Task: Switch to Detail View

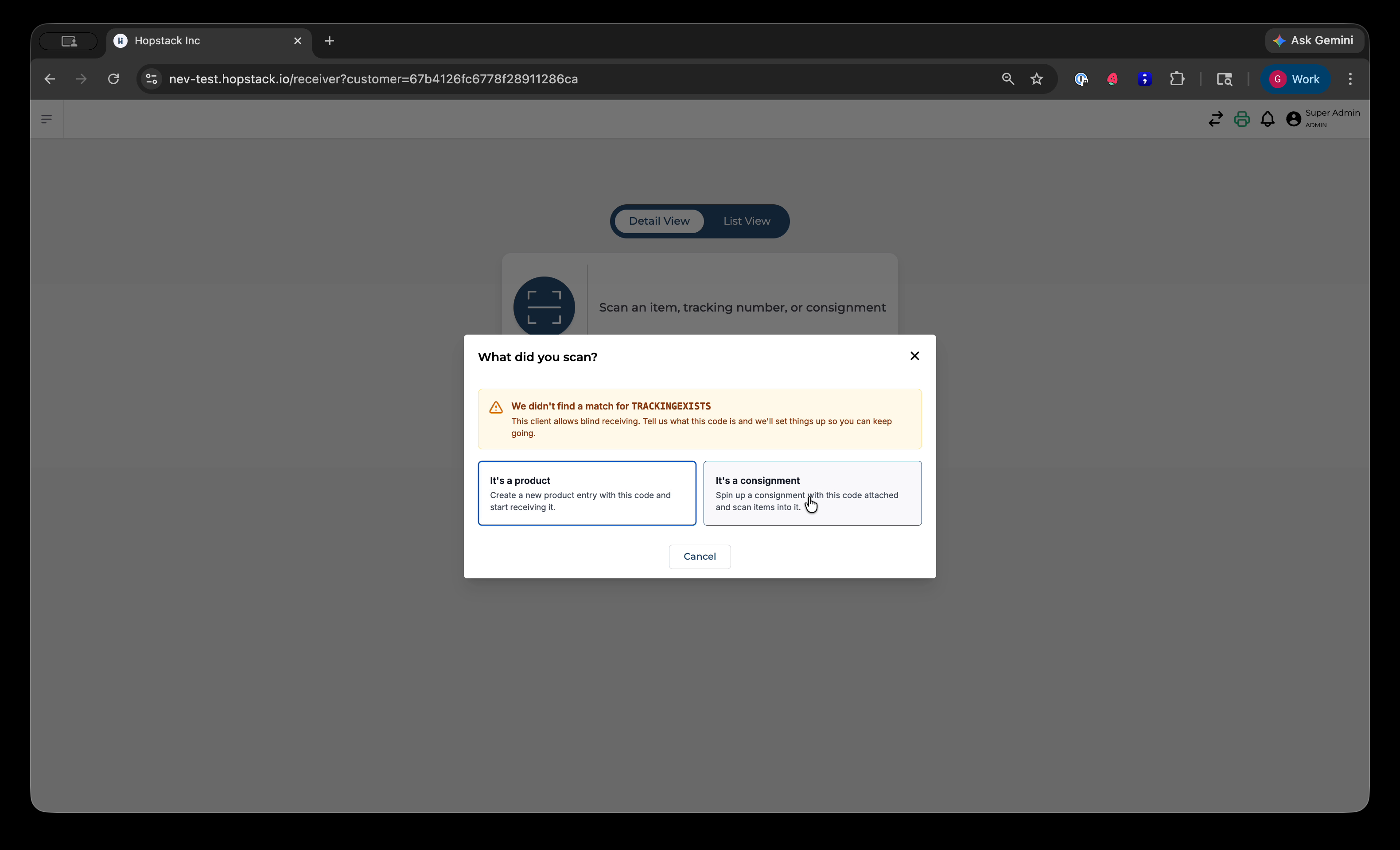Action: pos(659,221)
